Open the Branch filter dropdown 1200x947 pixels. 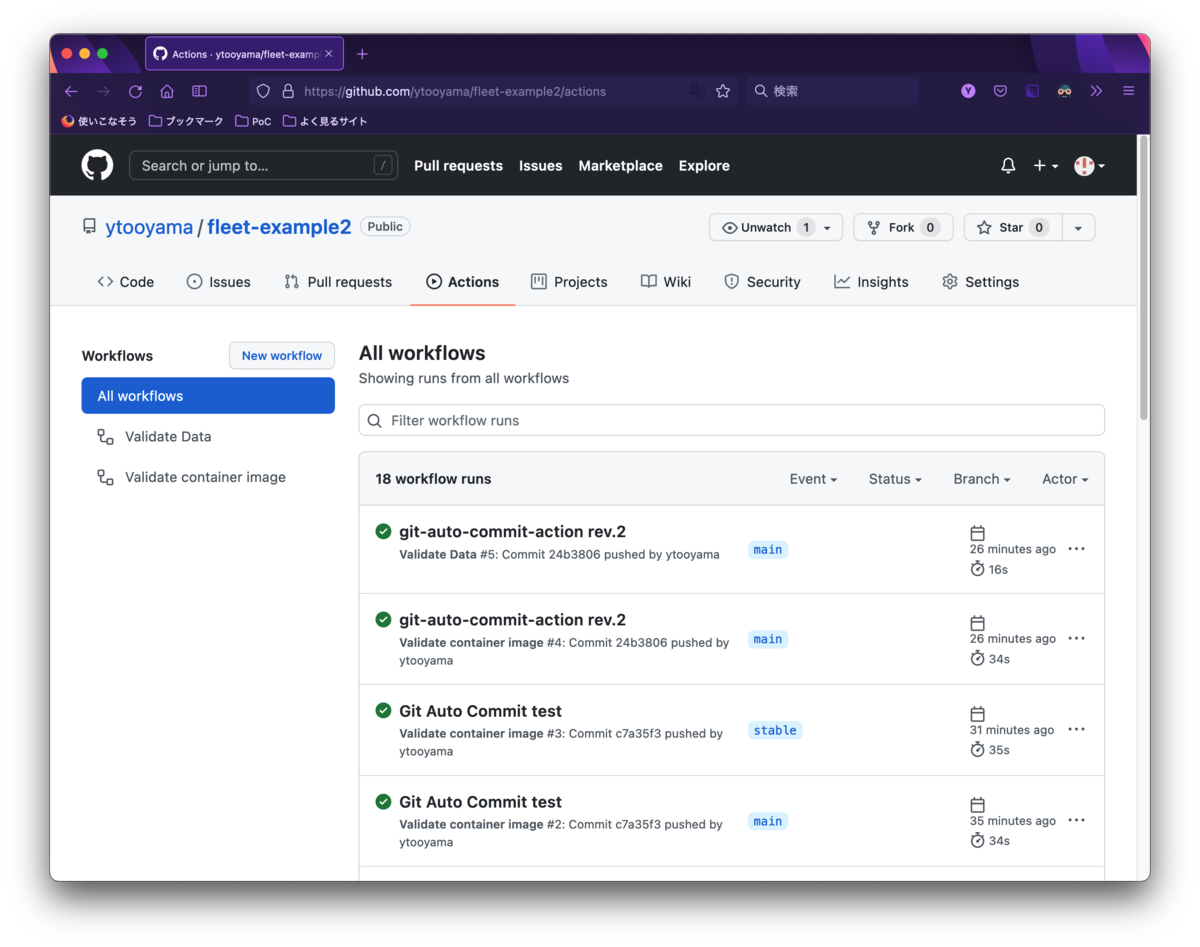coord(982,479)
